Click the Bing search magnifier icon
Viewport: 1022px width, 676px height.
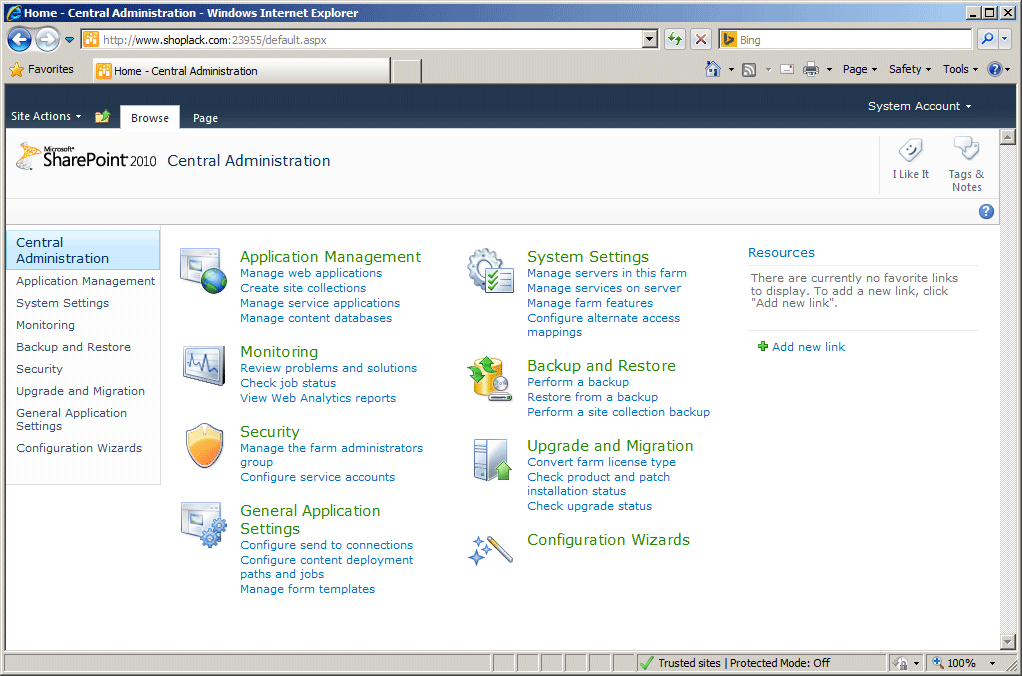pos(987,40)
